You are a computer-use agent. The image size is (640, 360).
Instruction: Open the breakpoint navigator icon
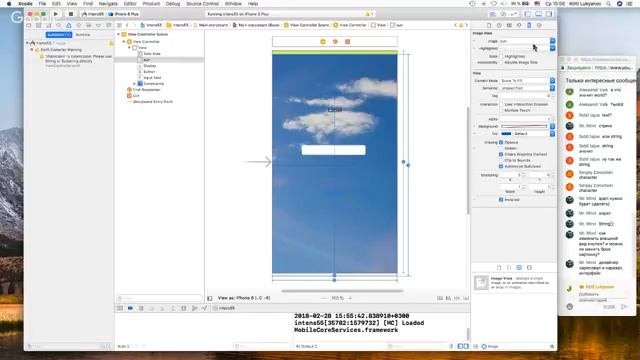click(98, 25)
